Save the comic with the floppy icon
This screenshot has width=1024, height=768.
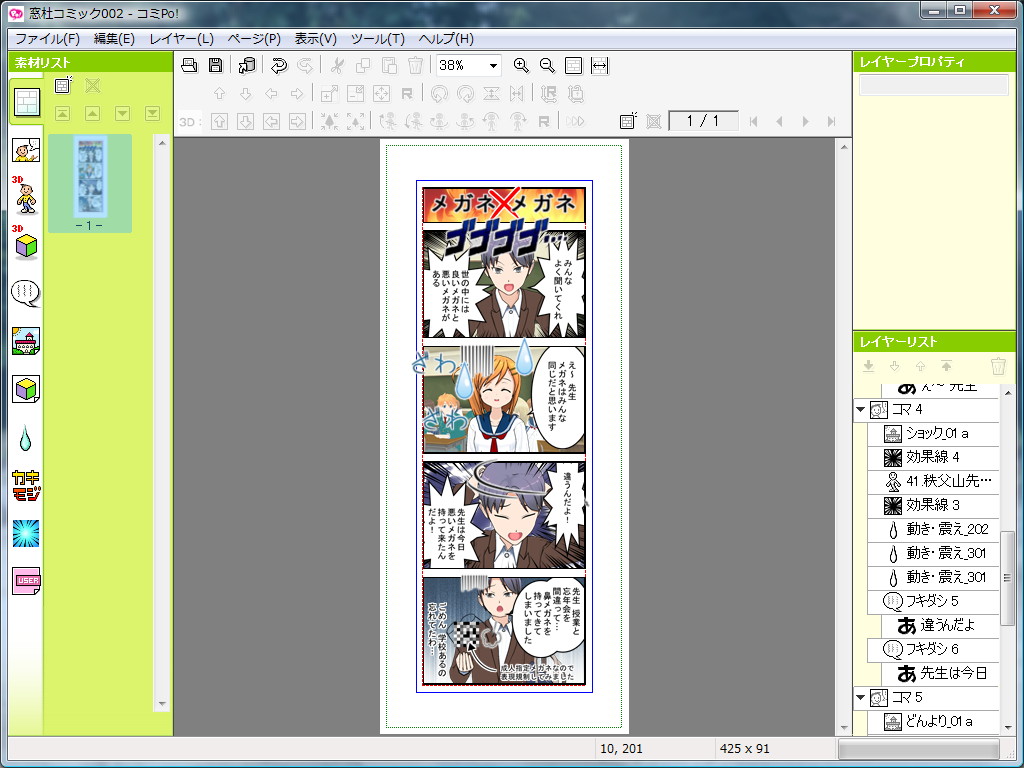216,65
